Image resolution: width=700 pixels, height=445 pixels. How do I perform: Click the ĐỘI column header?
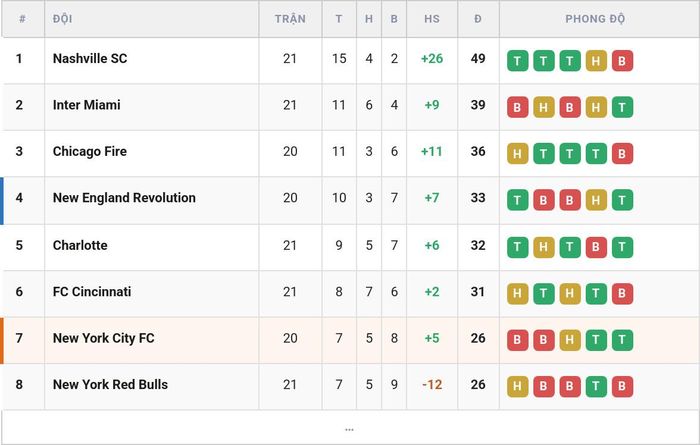(62, 19)
